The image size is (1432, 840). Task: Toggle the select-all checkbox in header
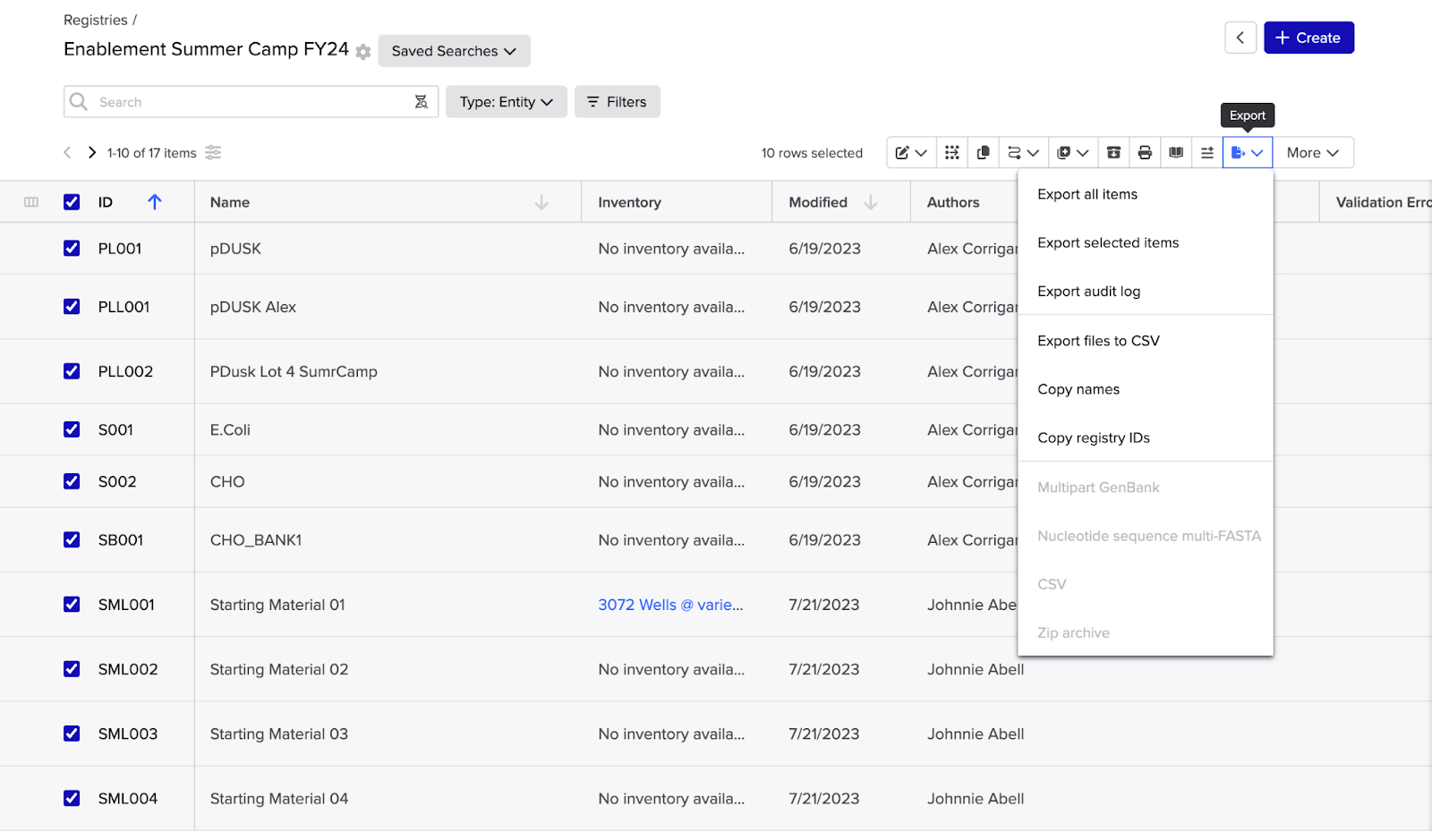tap(72, 202)
